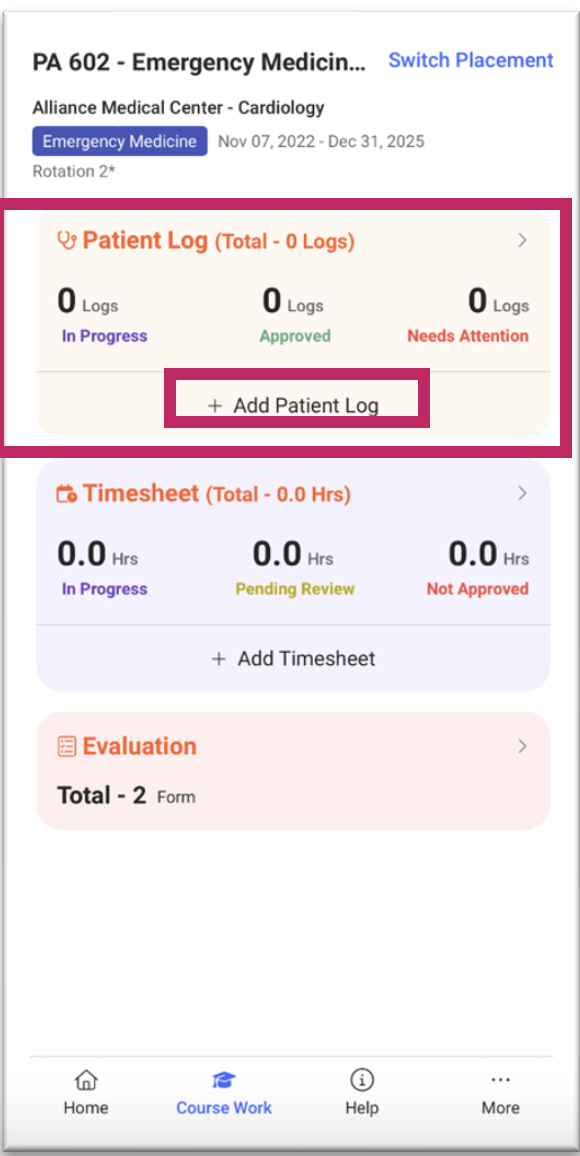
Task: Tap the Help info icon
Action: pyautogui.click(x=361, y=1080)
